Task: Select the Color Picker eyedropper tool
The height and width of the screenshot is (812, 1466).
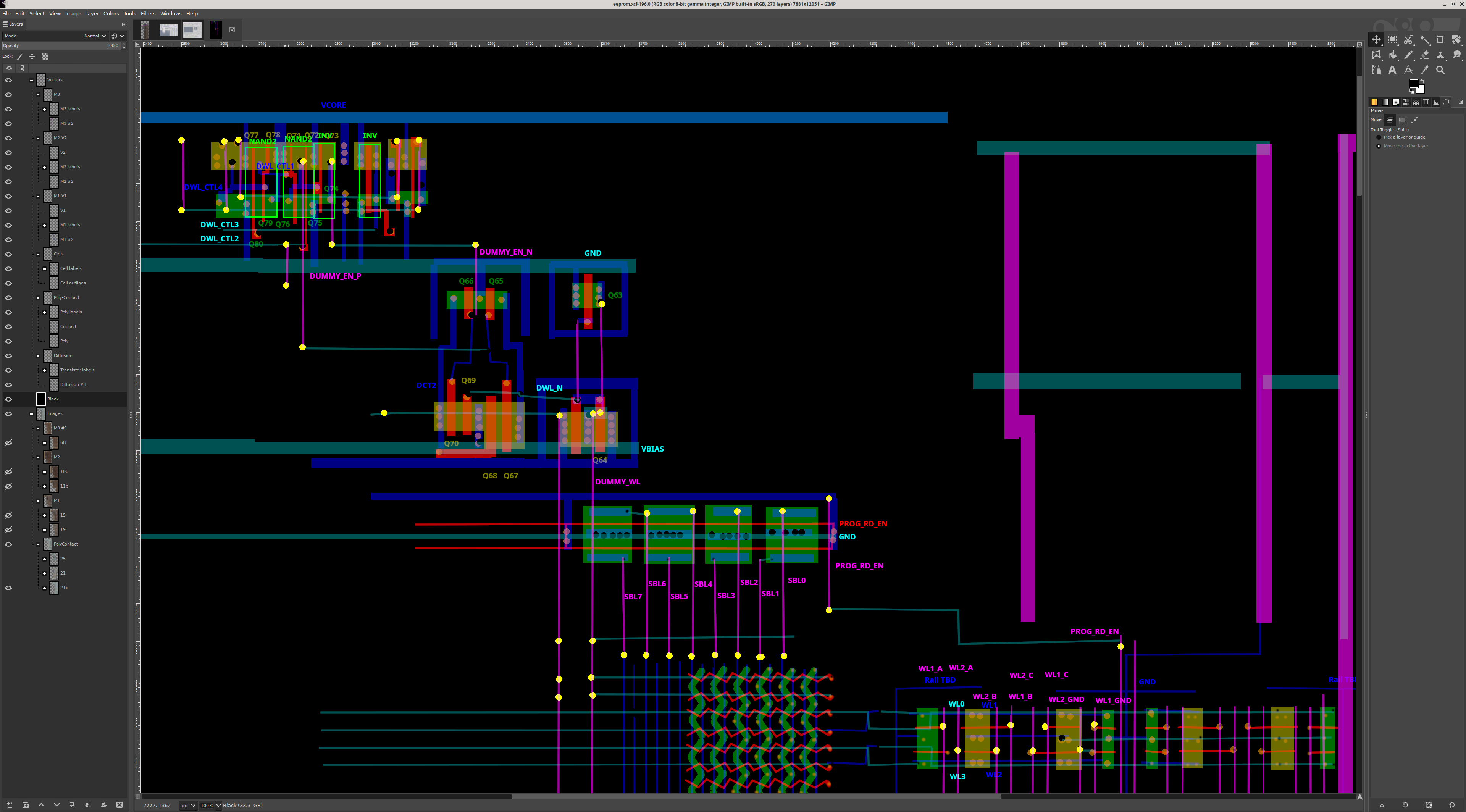Action: [x=1424, y=70]
